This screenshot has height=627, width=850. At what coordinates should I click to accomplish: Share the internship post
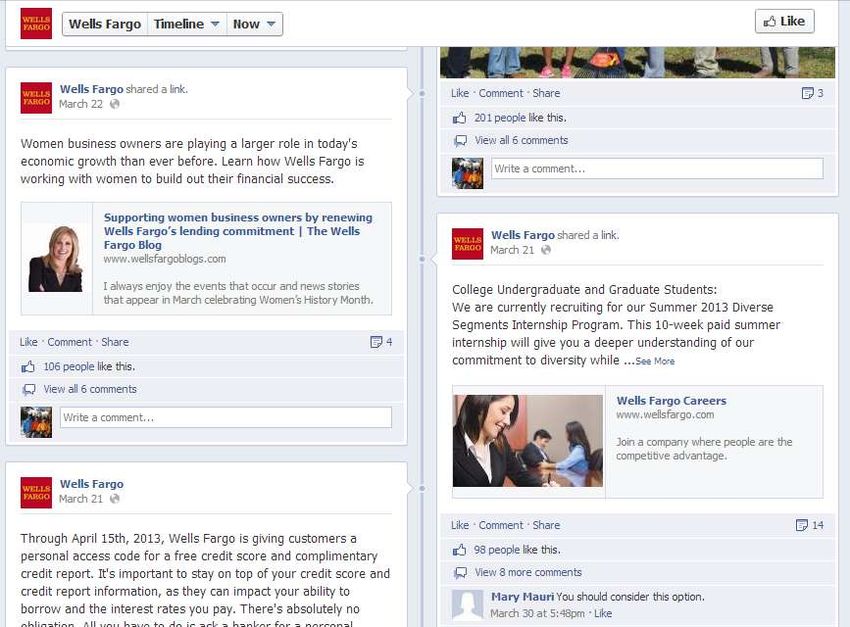click(x=546, y=525)
